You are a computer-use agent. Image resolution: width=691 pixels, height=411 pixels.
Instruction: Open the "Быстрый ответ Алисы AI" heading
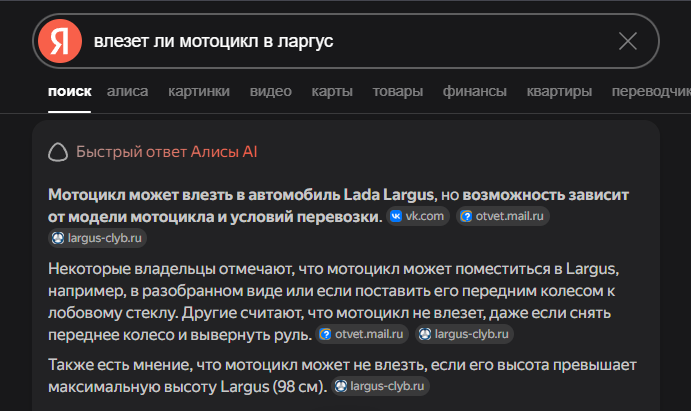pyautogui.click(x=167, y=152)
